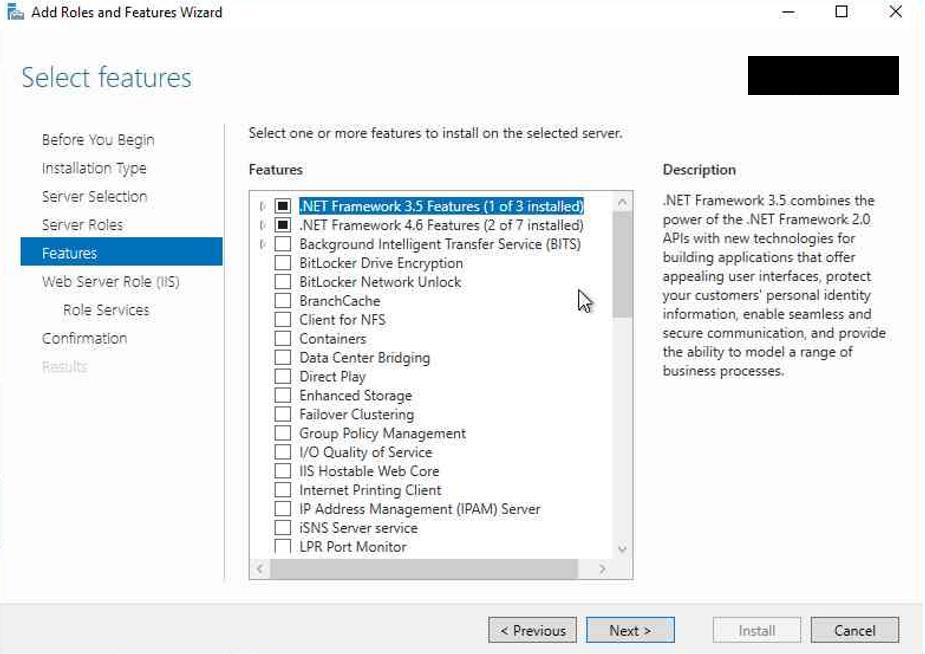Enable Background Intelligent Transfer Service (BITS) checkbox

click(x=283, y=244)
